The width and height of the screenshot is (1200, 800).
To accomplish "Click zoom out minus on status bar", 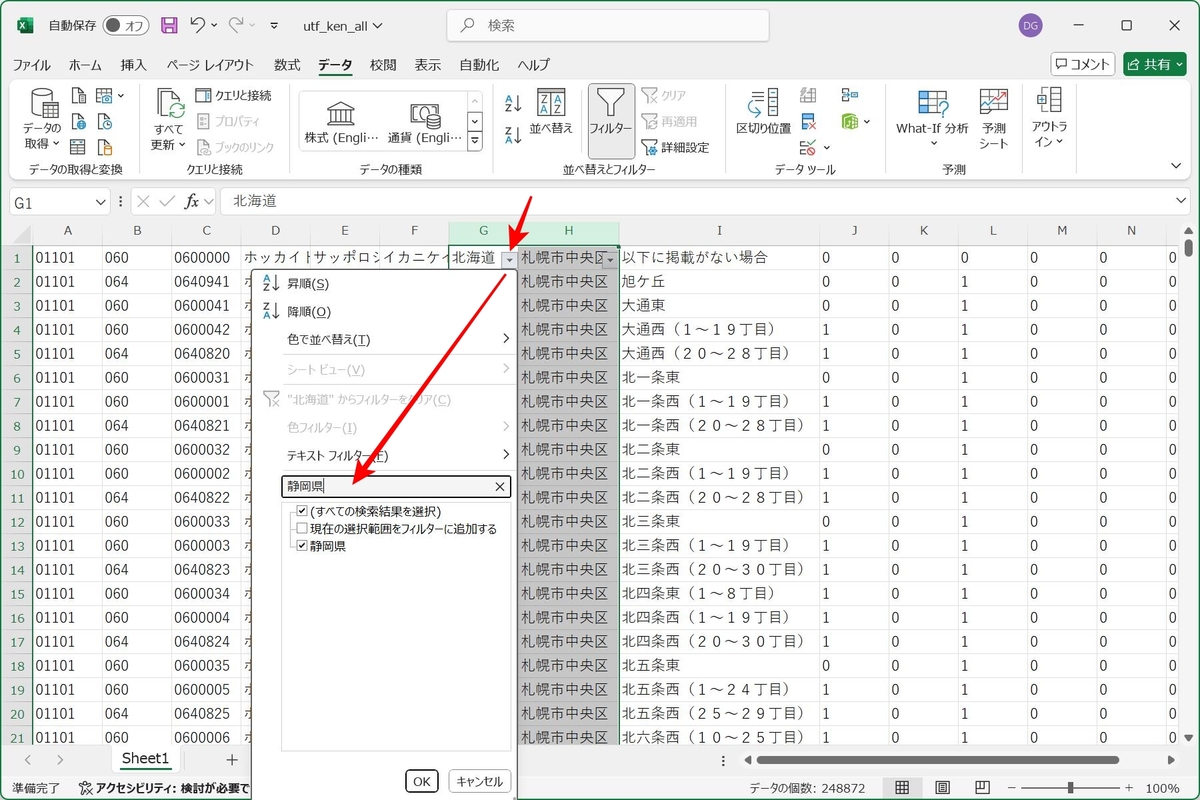I will tap(1012, 788).
